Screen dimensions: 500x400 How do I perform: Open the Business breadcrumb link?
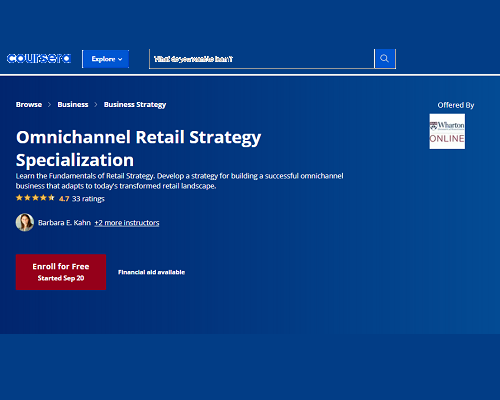pyautogui.click(x=73, y=105)
